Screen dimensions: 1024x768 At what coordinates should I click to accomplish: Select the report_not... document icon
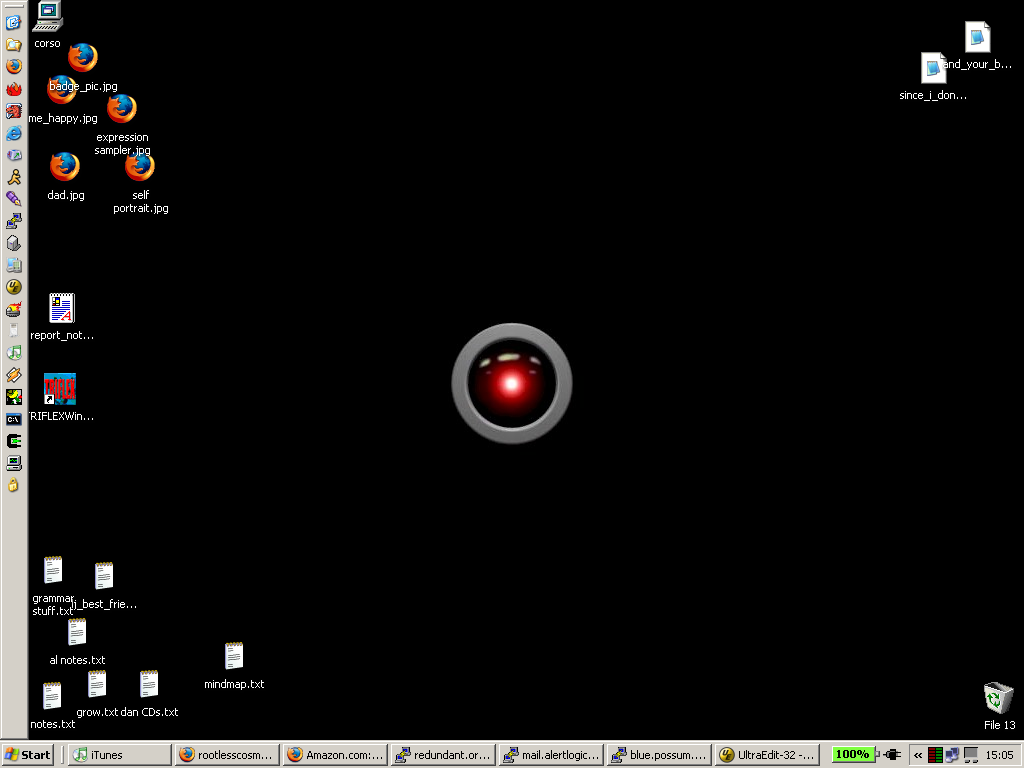[62, 308]
